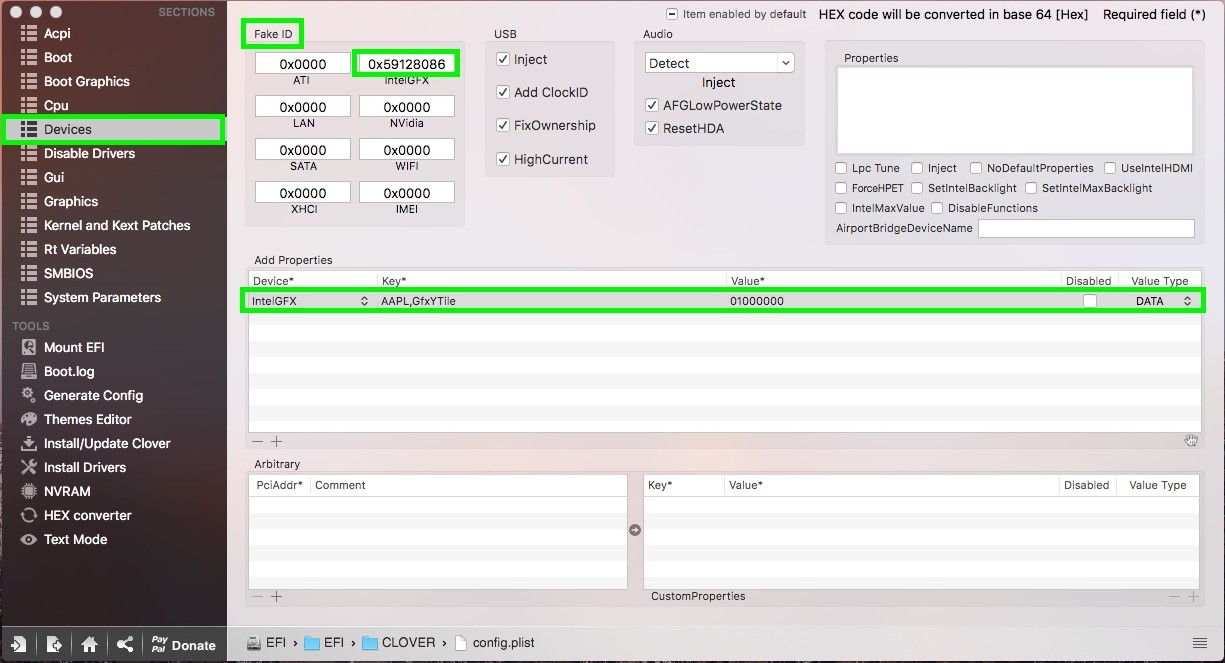
Task: Click the Graphics section list icon
Action: pyautogui.click(x=28, y=201)
